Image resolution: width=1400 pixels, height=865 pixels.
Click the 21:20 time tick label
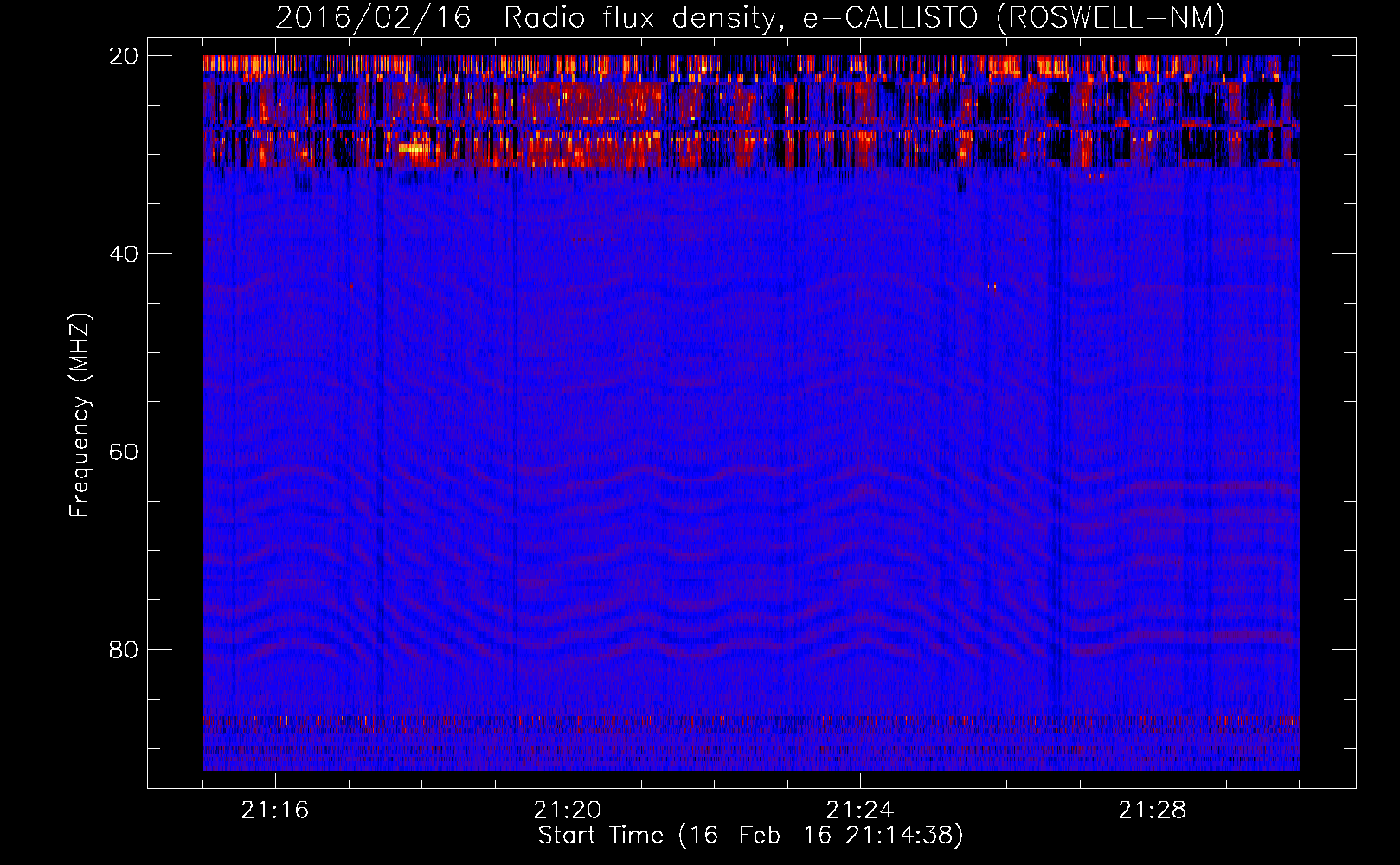pyautogui.click(x=568, y=811)
